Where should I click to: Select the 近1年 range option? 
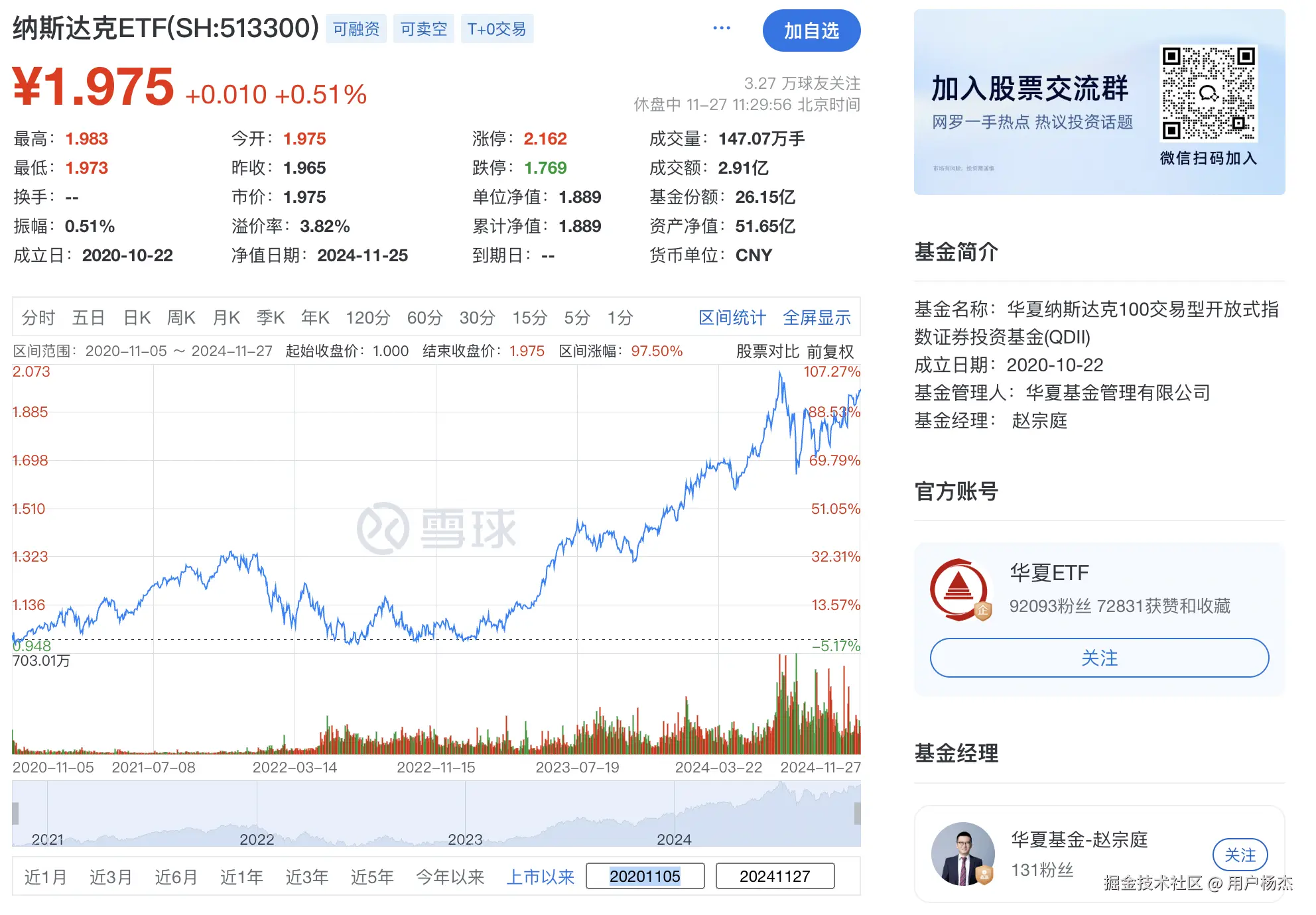click(x=241, y=876)
